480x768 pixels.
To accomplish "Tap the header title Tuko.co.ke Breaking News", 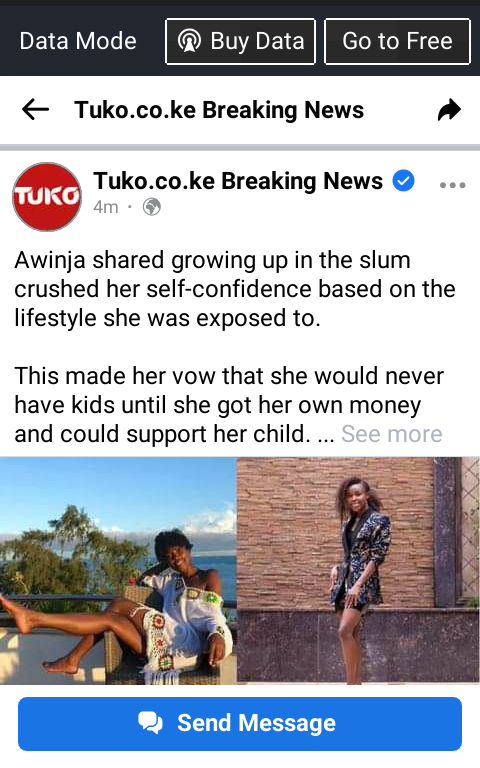I will (x=219, y=110).
